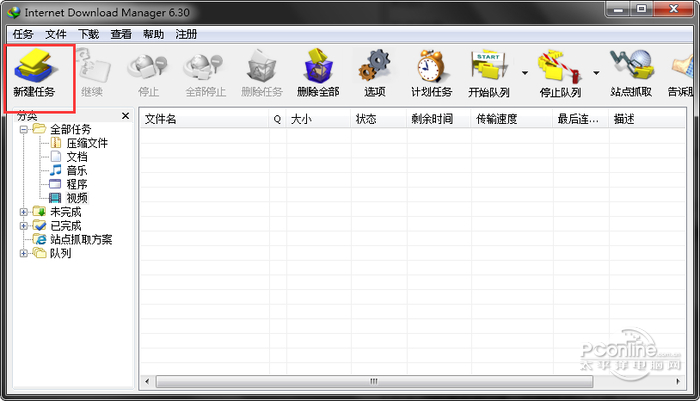
Task: Sort by 传输速度 column header
Action: pyautogui.click(x=512, y=119)
